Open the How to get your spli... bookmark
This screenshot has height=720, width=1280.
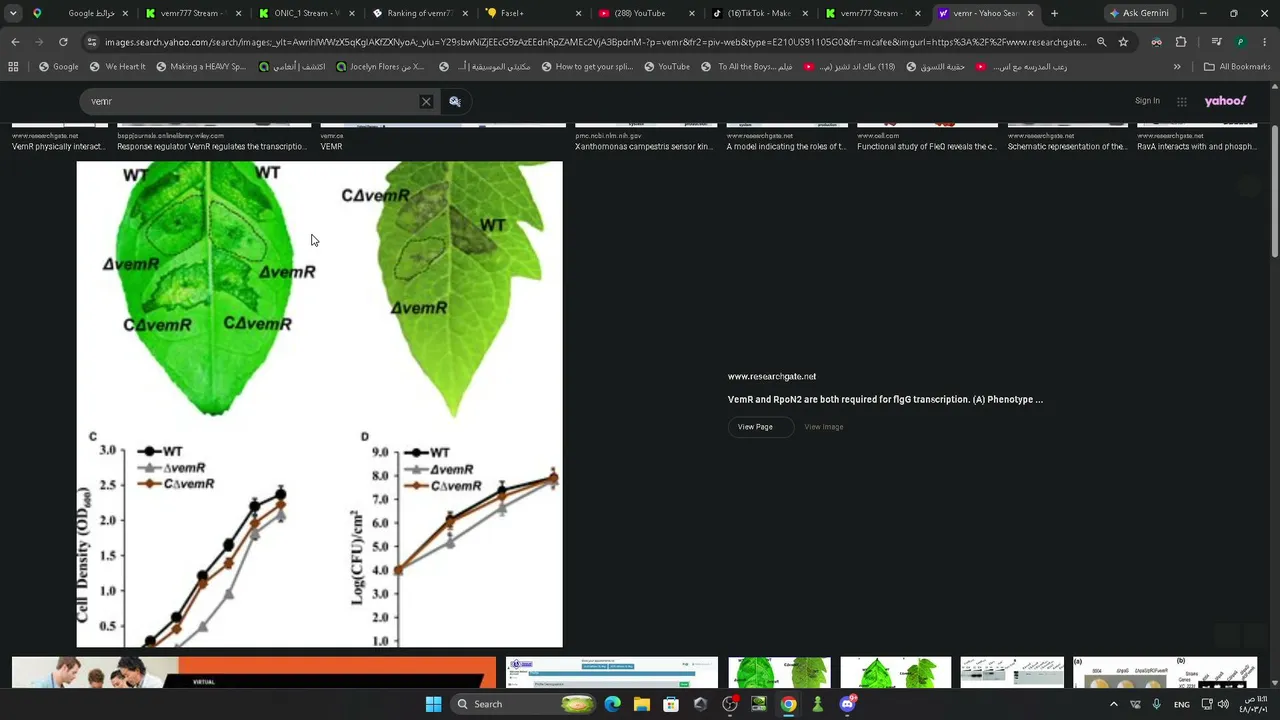[587, 67]
